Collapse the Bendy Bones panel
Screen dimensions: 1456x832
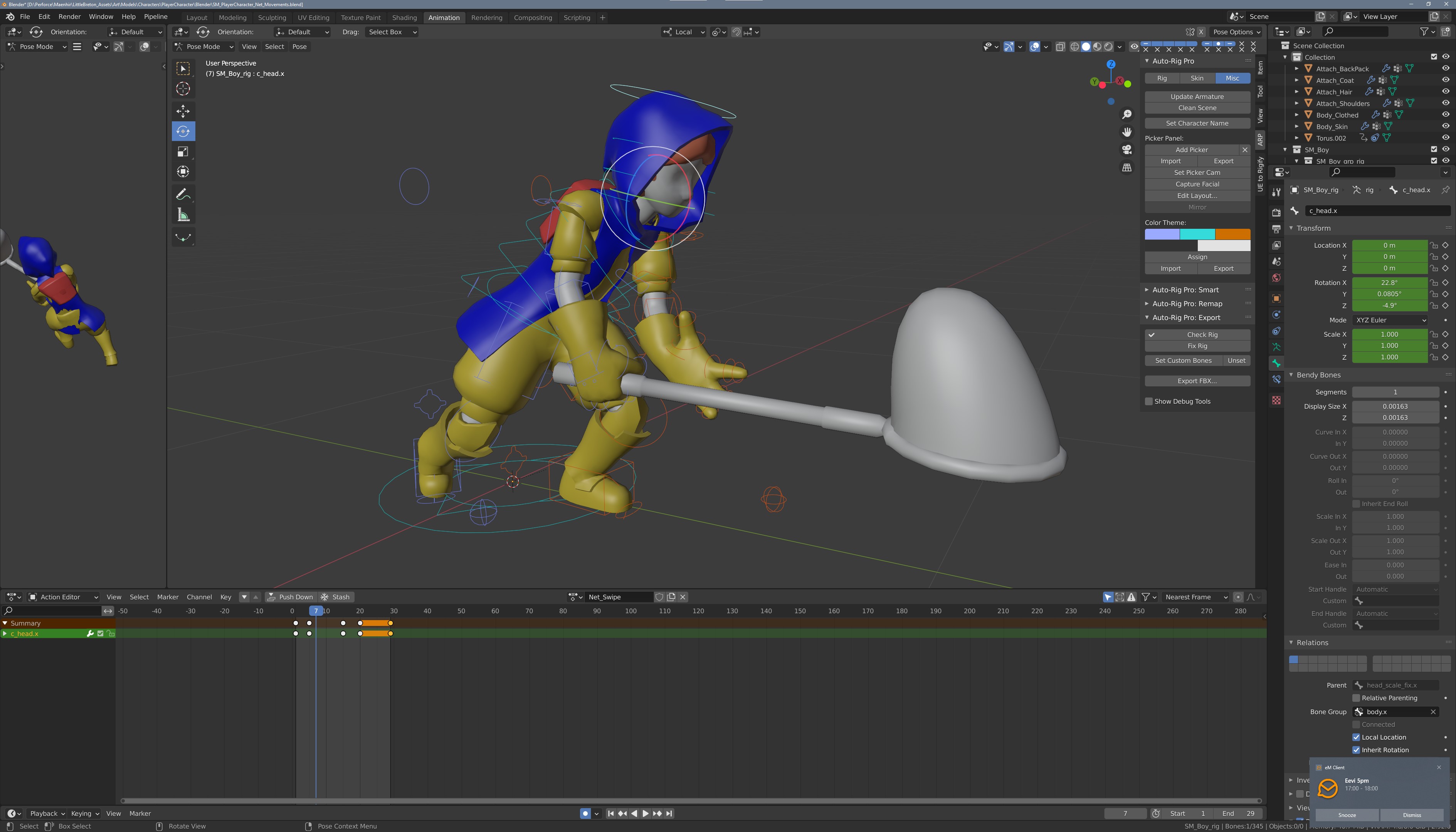pyautogui.click(x=1318, y=375)
